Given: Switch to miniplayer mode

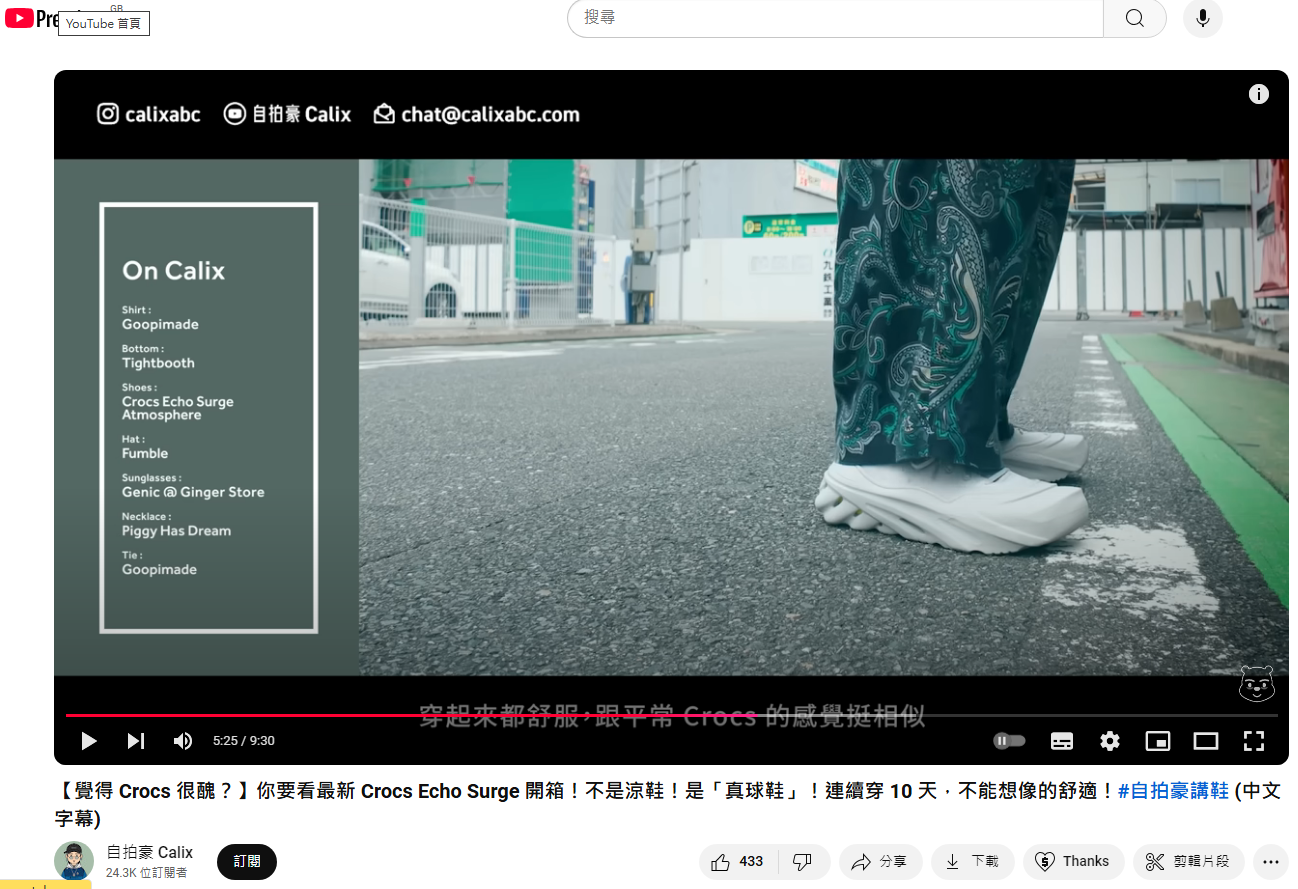Looking at the screenshot, I should pos(1158,741).
